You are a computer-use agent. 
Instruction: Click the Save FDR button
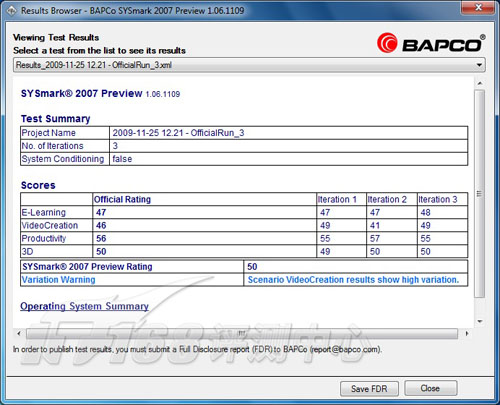(x=369, y=389)
